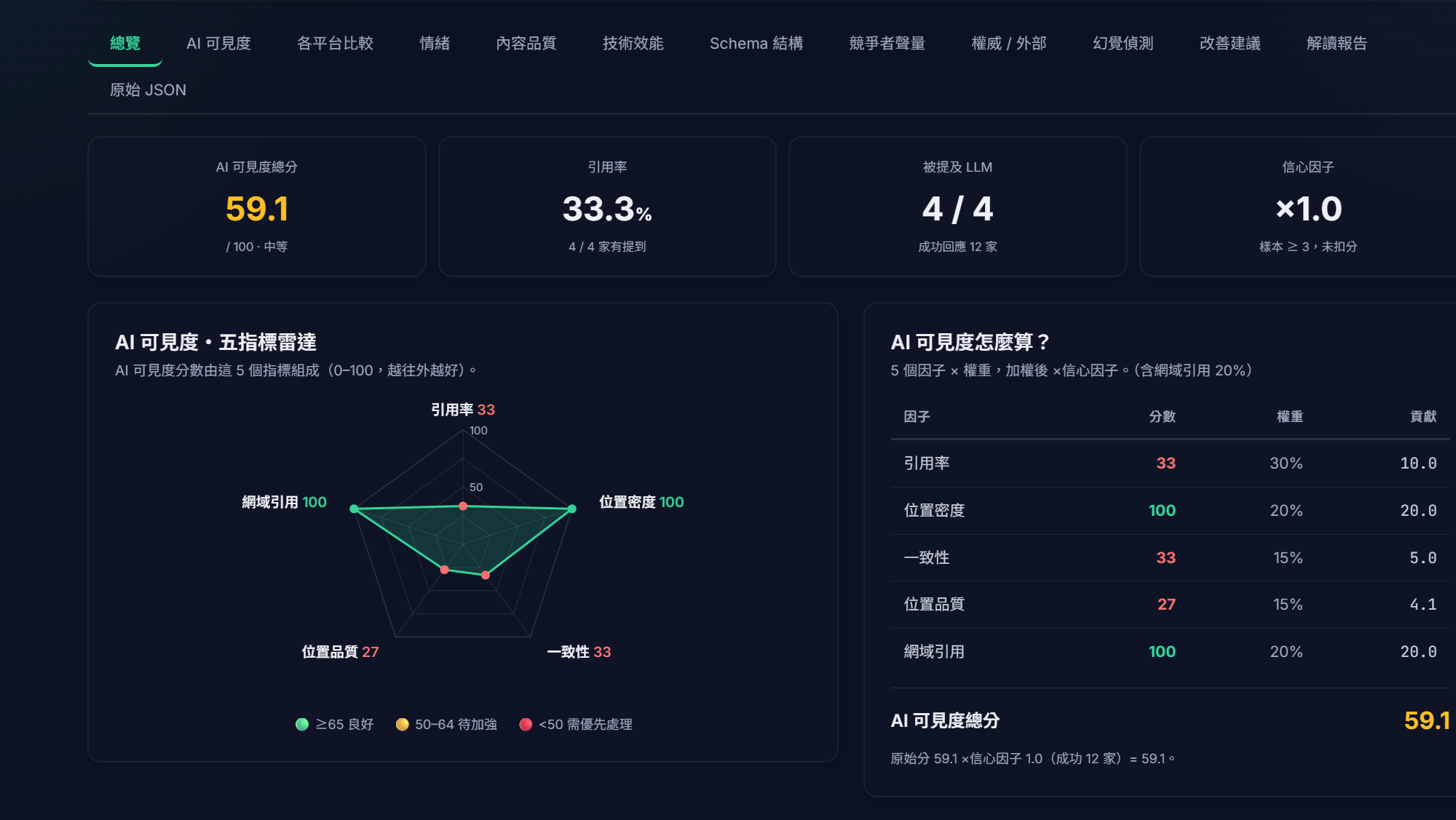Select the 一致性 table row label
Image resolution: width=1456 pixels, height=820 pixels.
pyautogui.click(x=926, y=558)
